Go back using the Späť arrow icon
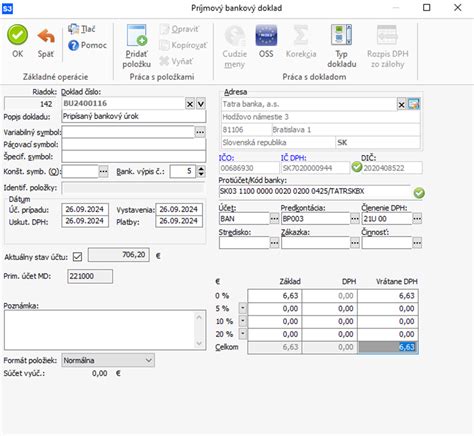This screenshot has width=474, height=436. (46, 36)
